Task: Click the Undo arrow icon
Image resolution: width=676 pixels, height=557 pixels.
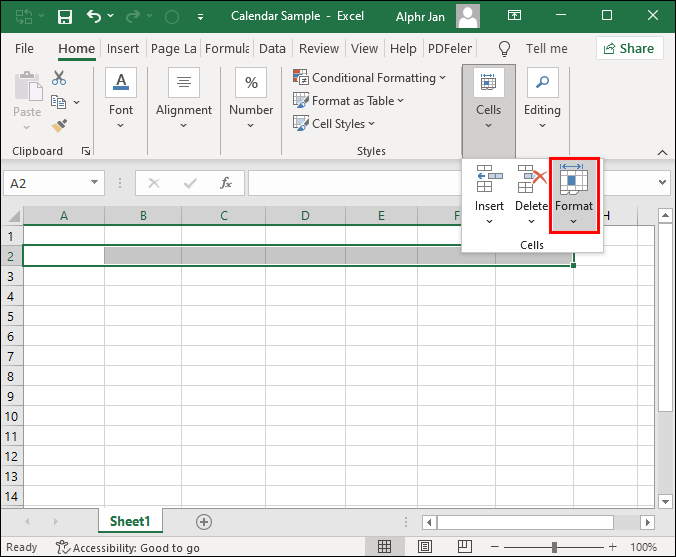Action: [x=94, y=16]
